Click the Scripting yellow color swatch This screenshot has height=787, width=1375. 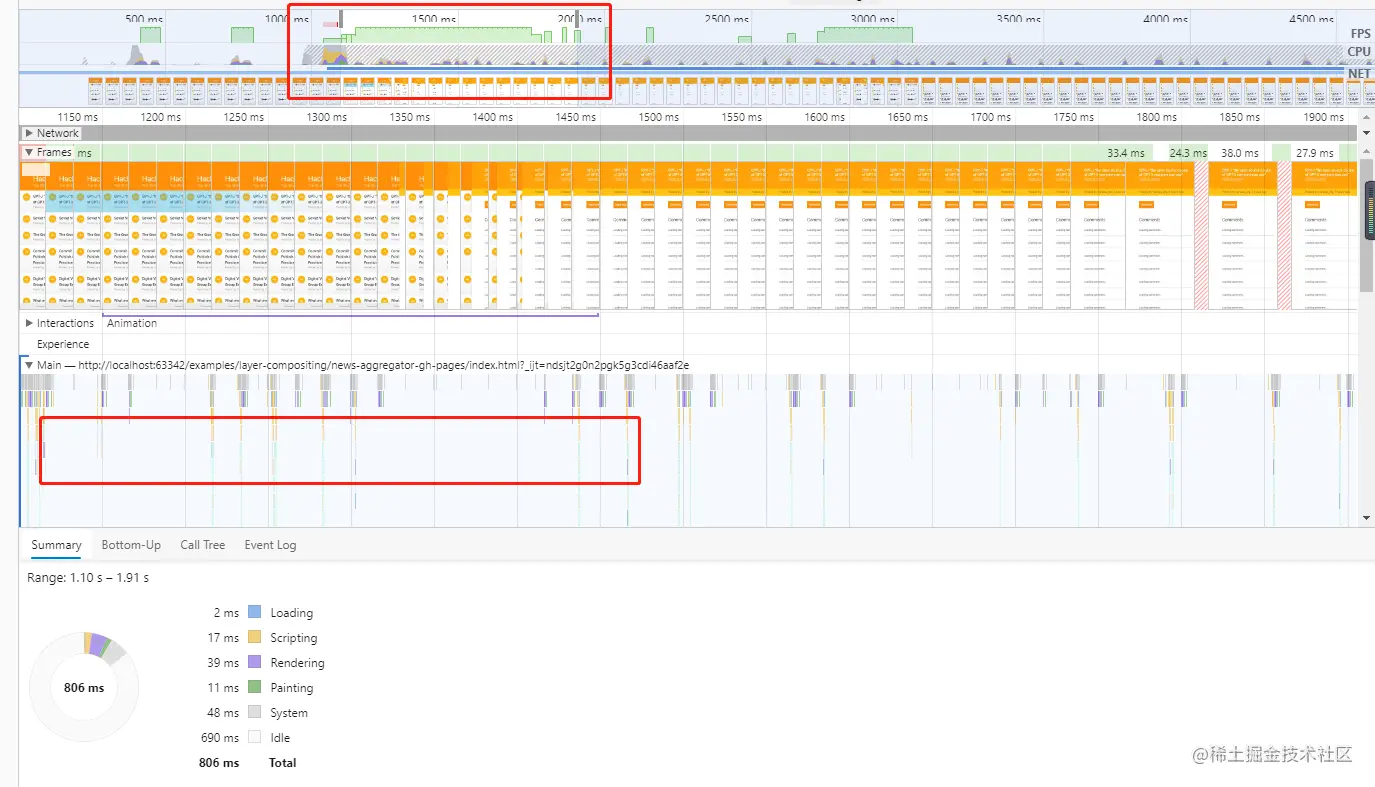pos(254,637)
